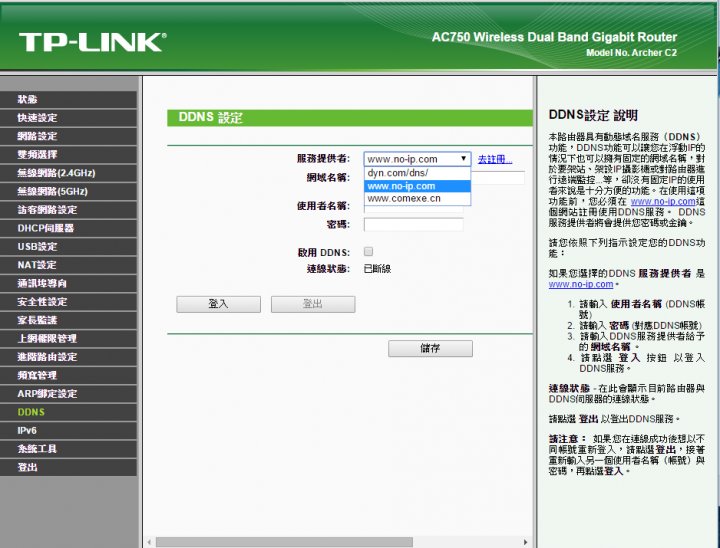720x548 pixels.
Task: Collapse the 服務提供者 provider dropdown
Action: (x=417, y=159)
